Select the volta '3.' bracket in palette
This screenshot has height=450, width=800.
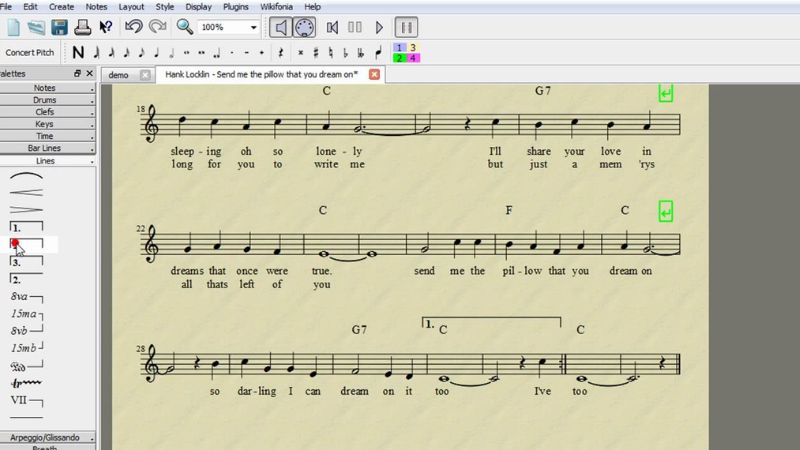point(27,262)
